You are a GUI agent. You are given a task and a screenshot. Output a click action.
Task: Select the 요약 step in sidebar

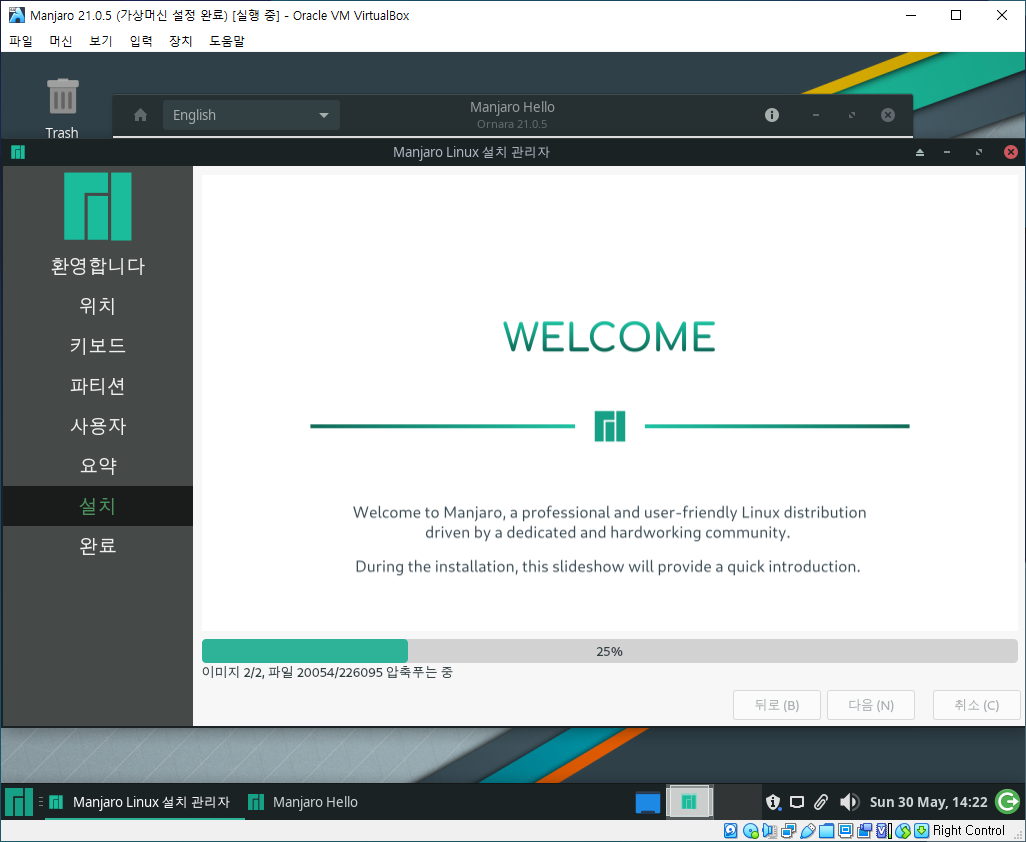pos(97,466)
